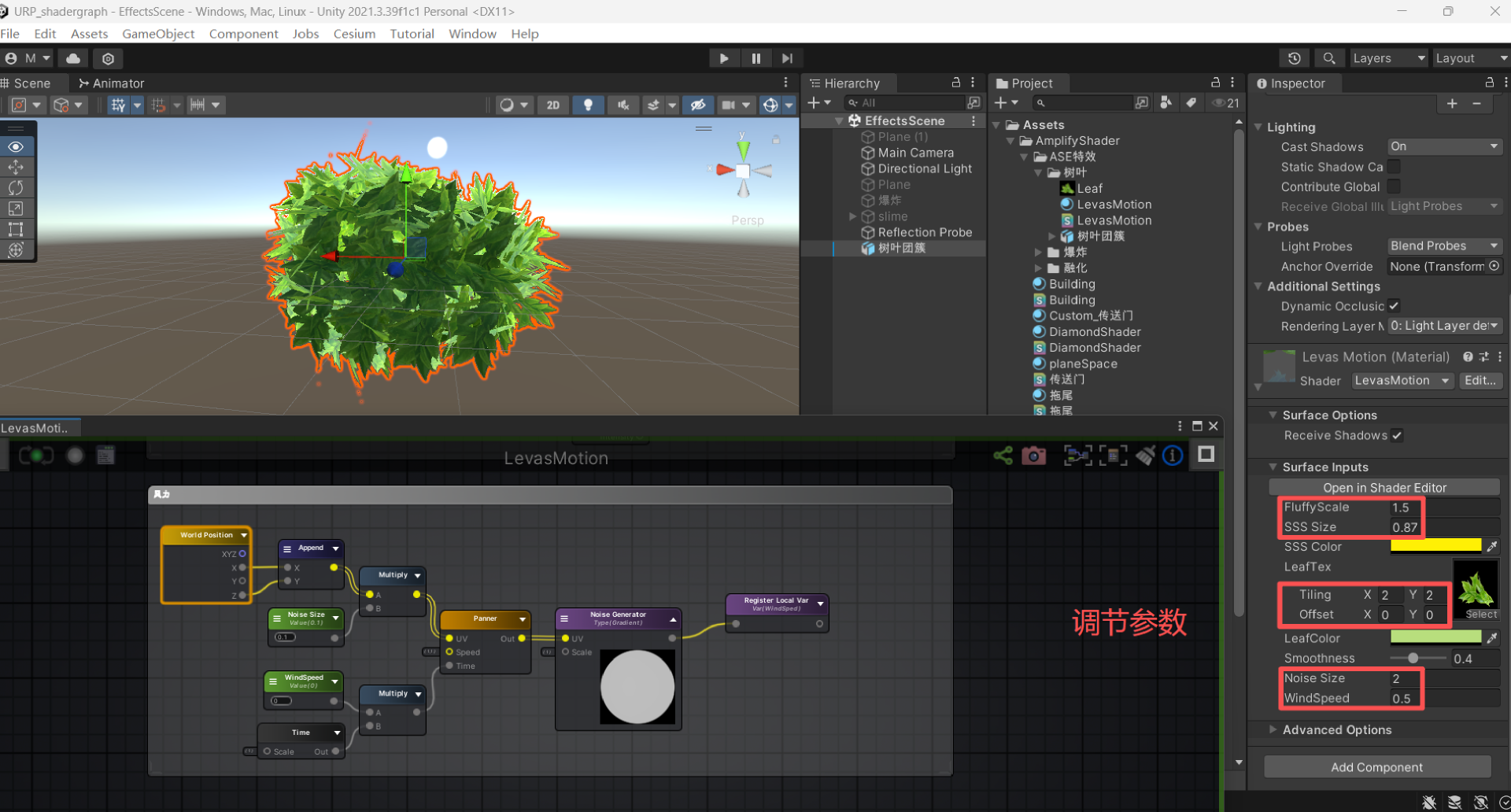The width and height of the screenshot is (1511, 812).
Task: Open the Cesium menu
Action: pos(354,34)
